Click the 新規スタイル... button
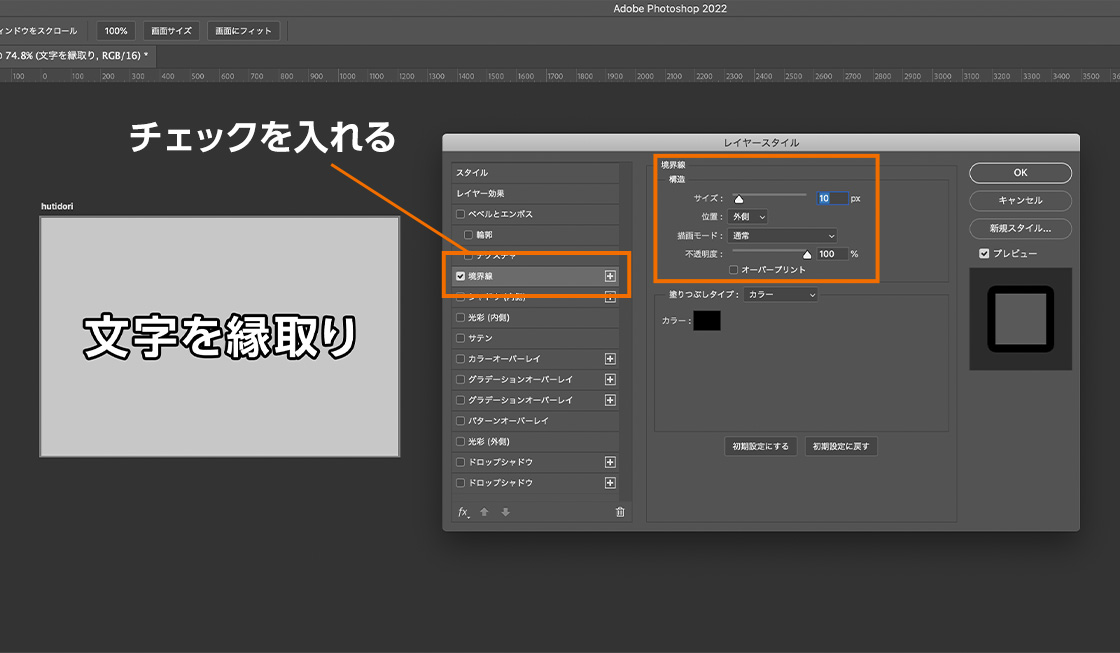Screen dimensions: 1120x653 pos(1020,228)
